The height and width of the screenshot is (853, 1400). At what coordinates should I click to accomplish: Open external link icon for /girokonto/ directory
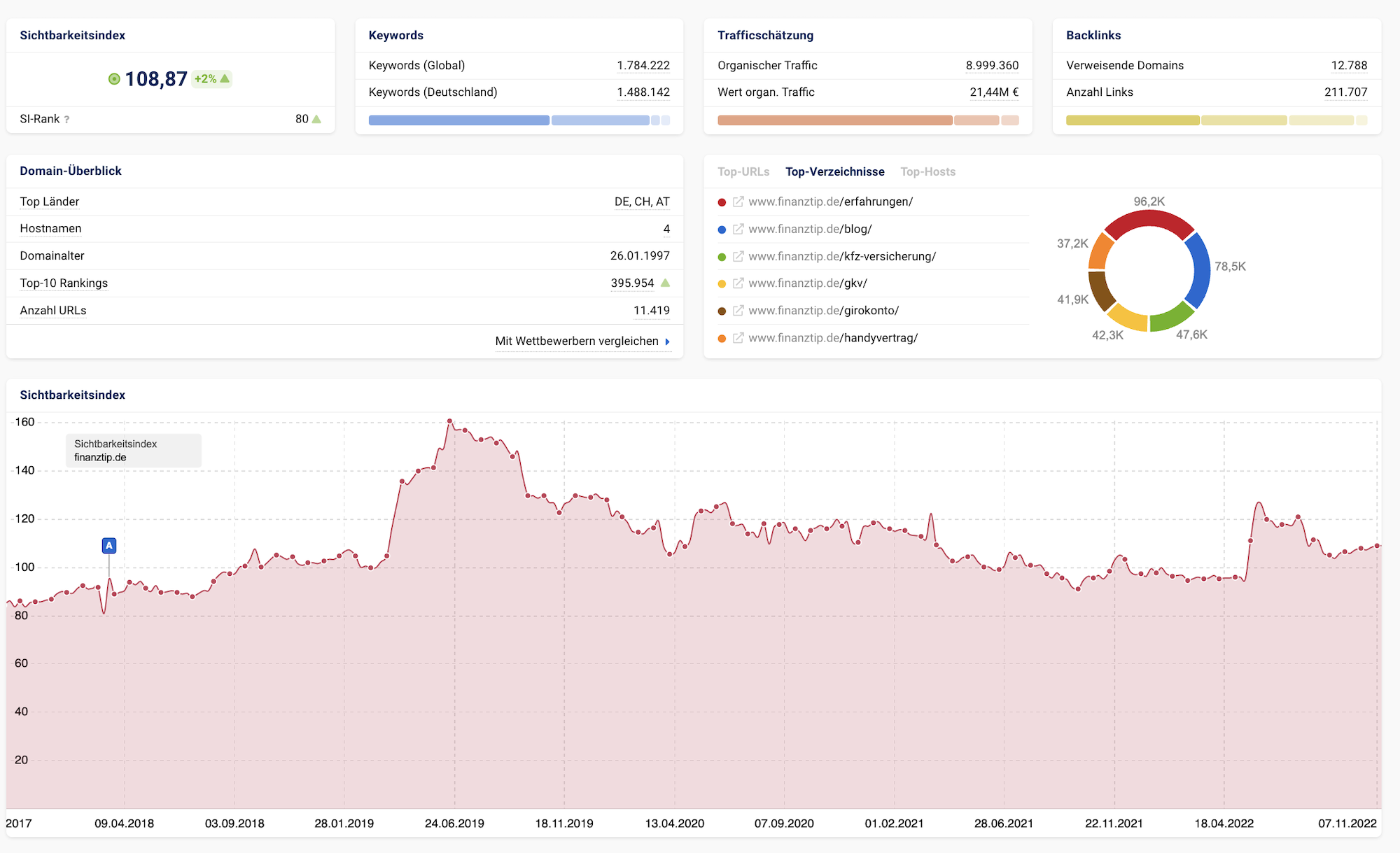point(738,311)
